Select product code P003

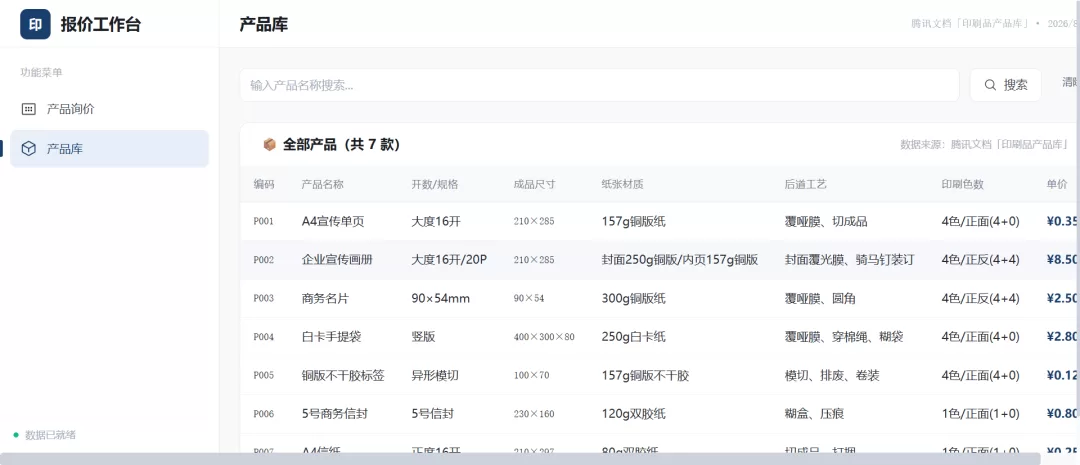click(x=264, y=299)
